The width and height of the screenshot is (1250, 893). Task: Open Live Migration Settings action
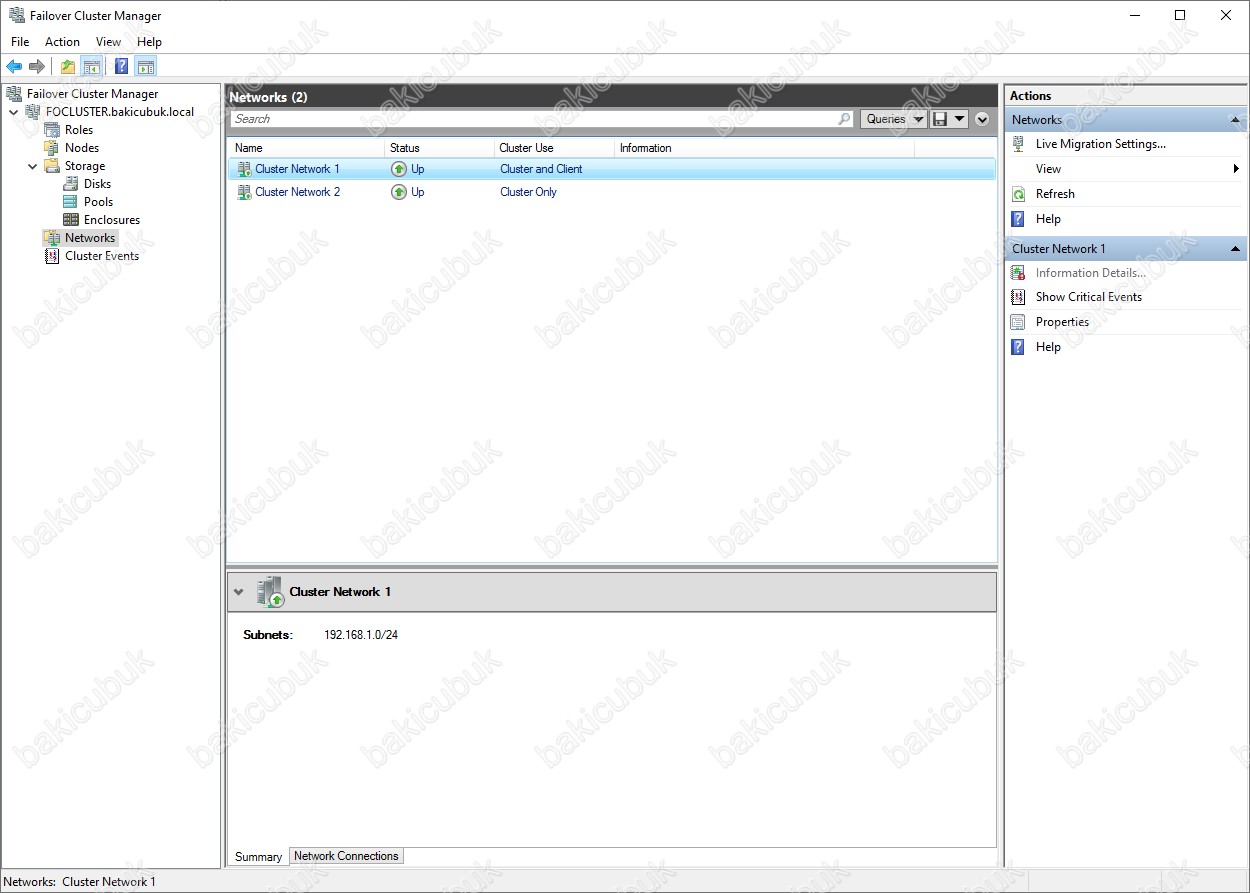coord(1100,144)
